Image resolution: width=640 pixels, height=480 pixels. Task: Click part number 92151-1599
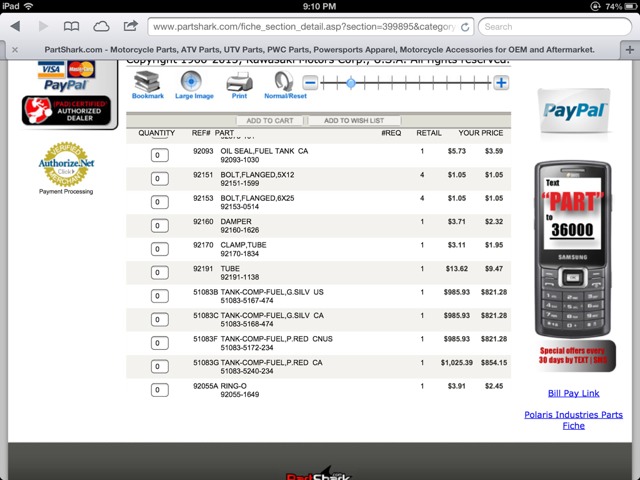pos(240,183)
